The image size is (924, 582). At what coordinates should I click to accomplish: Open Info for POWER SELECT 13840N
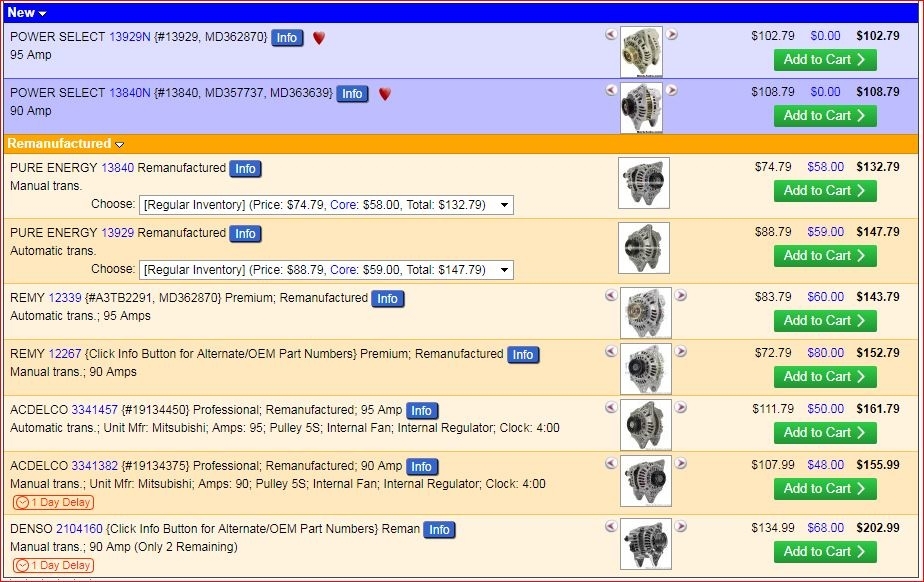click(x=352, y=94)
